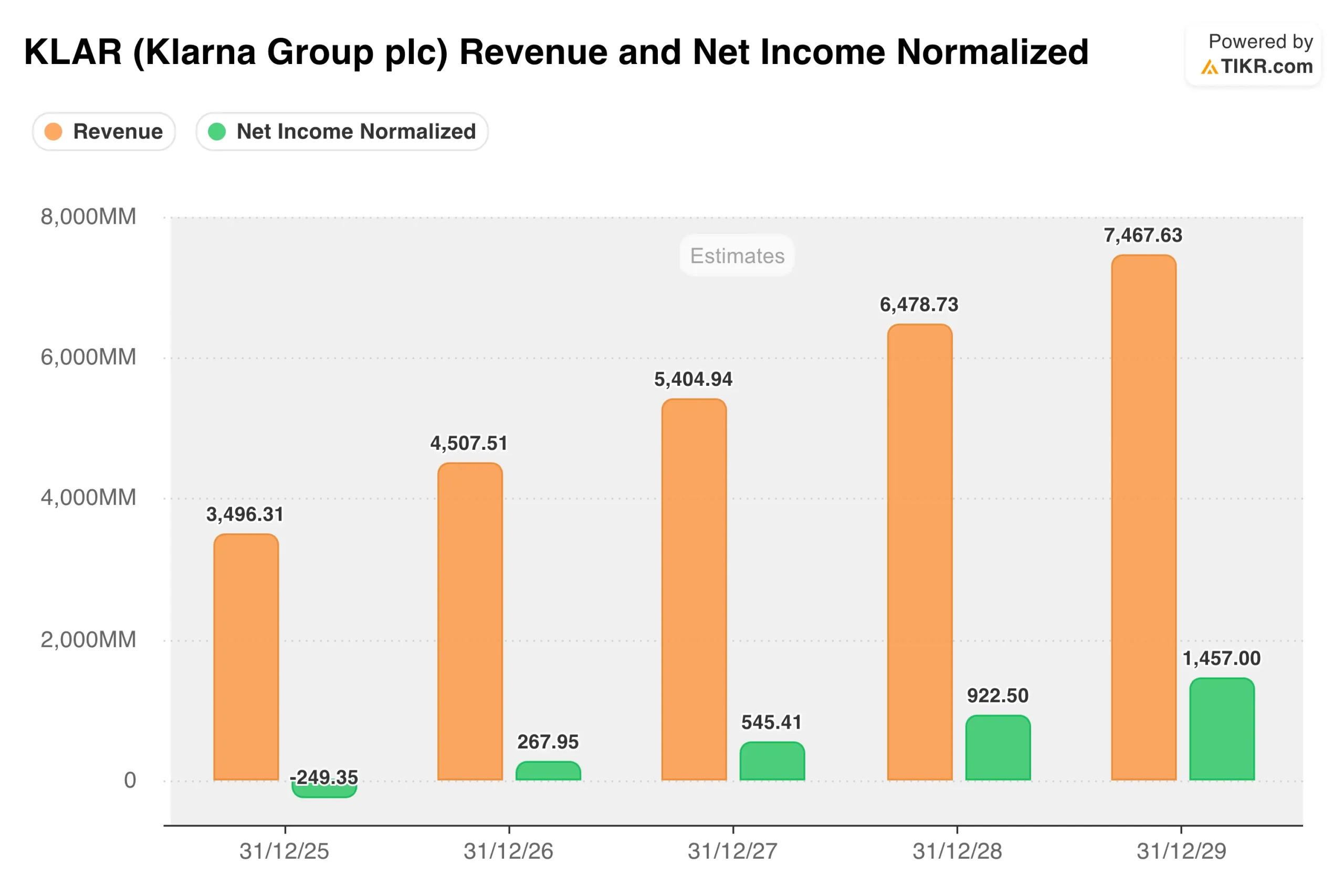1344x896 pixels.
Task: Toggle the Net Income Normalized legend pill
Action: (x=342, y=131)
